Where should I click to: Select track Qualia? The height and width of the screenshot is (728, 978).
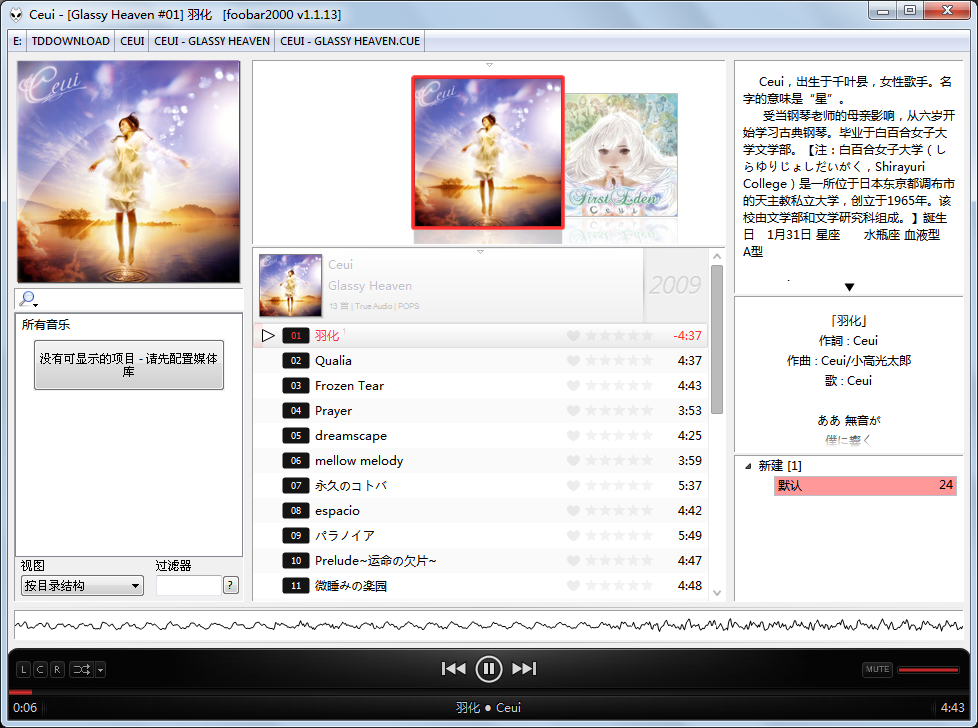click(481, 361)
